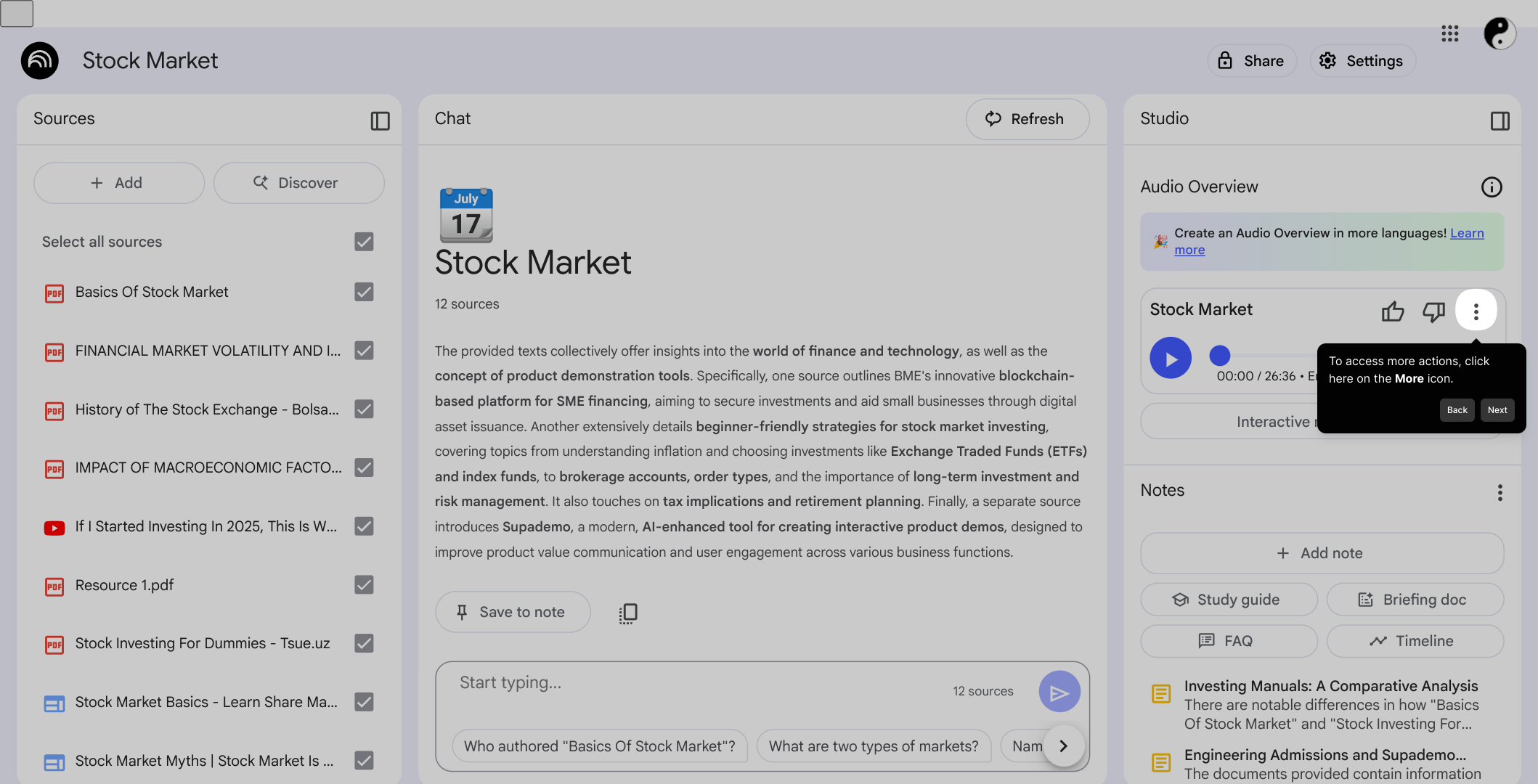Open notebook Settings
The image size is (1538, 784).
click(1362, 61)
